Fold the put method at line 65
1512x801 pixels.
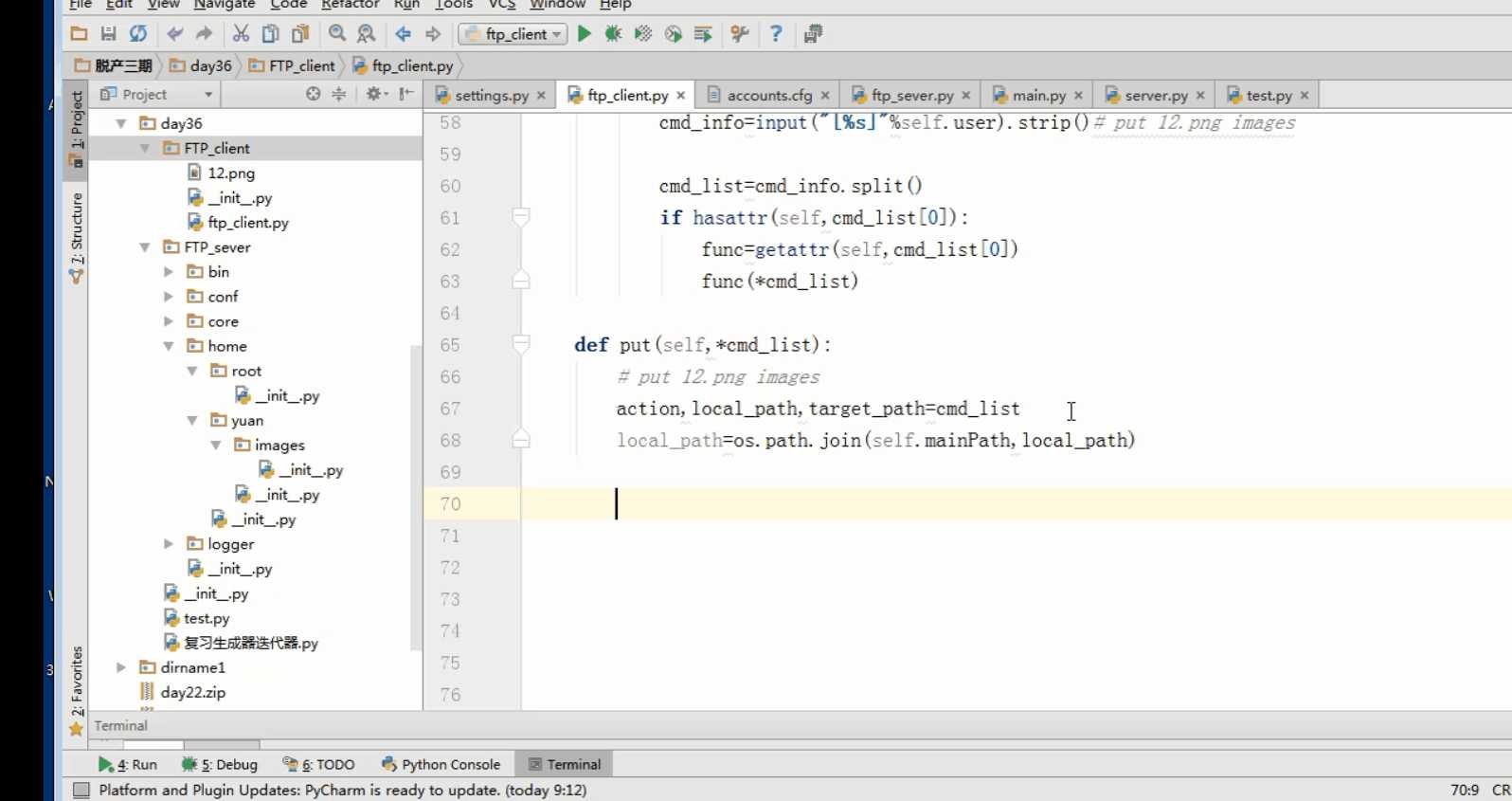click(x=521, y=344)
